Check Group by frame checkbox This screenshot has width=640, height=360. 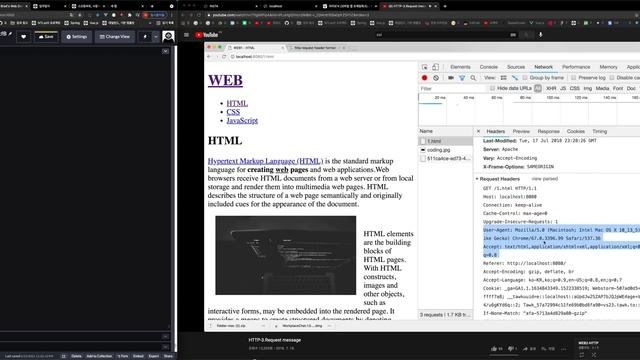[x=525, y=78]
